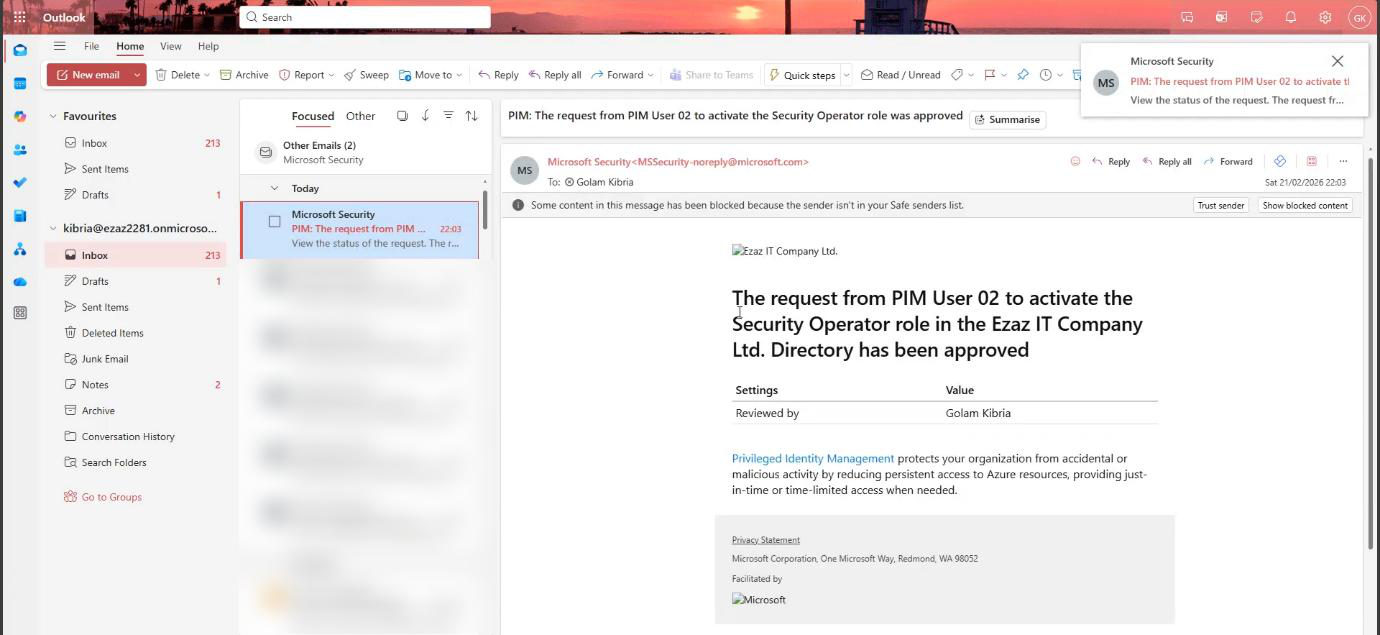Viewport: 1380px width, 635px height.
Task: Open Calendar from the left app rail
Action: 20,83
